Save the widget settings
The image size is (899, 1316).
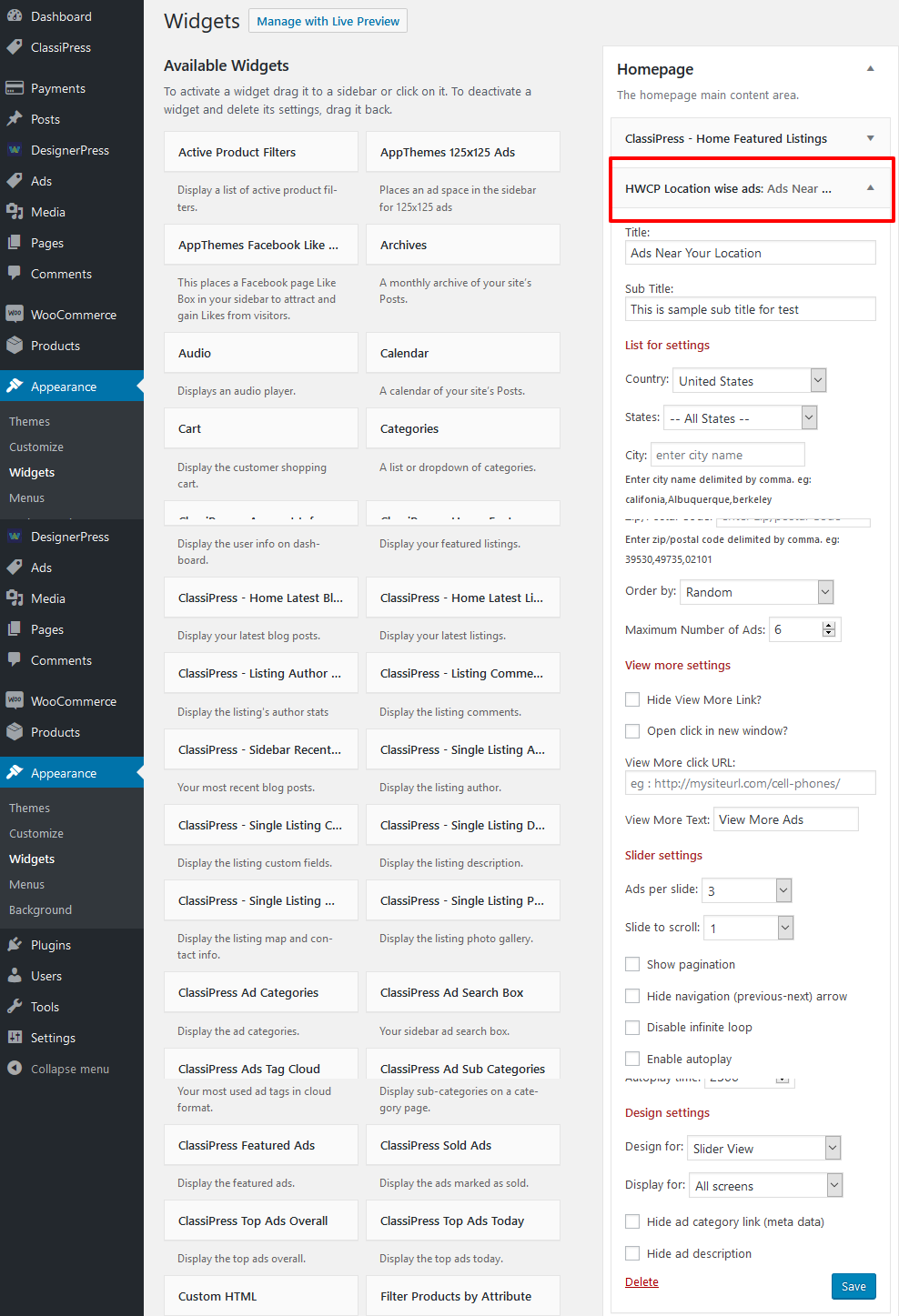click(x=854, y=1286)
